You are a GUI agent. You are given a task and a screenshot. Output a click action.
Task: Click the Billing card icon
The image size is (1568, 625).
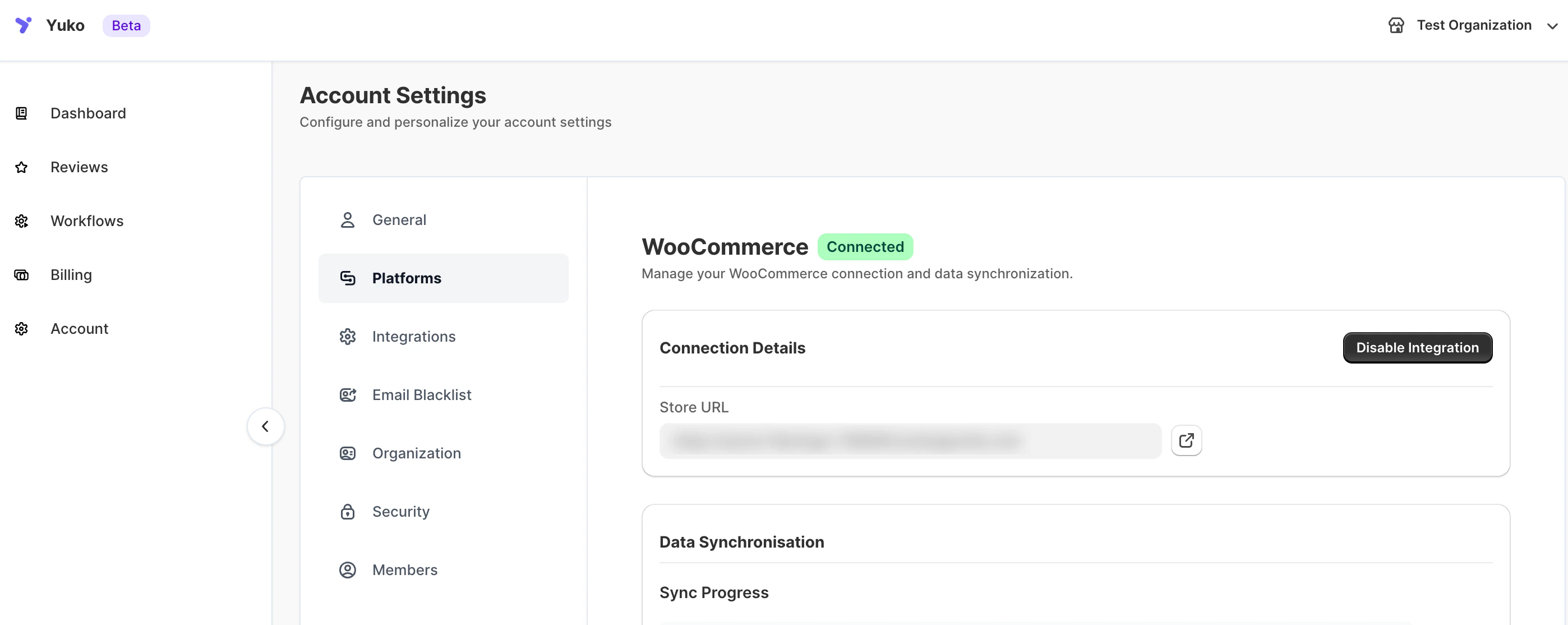click(21, 275)
